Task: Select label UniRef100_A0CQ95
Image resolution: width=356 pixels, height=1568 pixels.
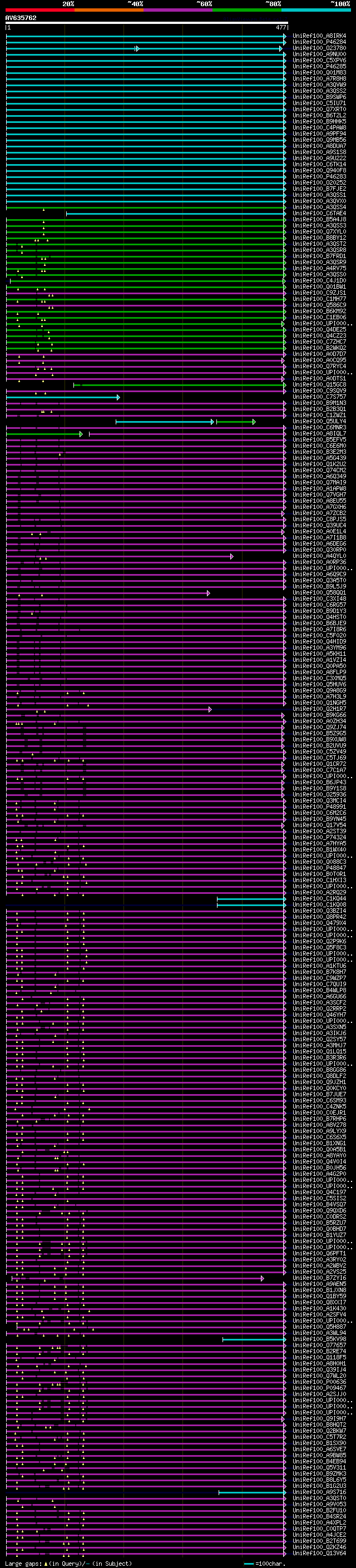Action: point(319,360)
